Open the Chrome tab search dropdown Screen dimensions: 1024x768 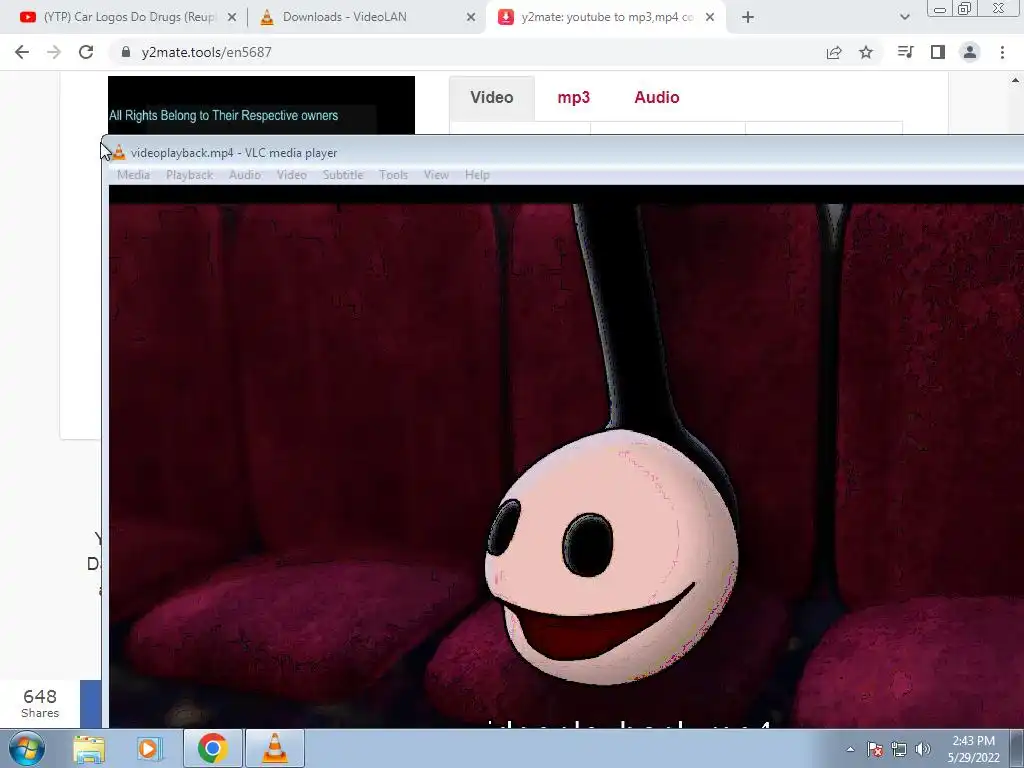[904, 18]
